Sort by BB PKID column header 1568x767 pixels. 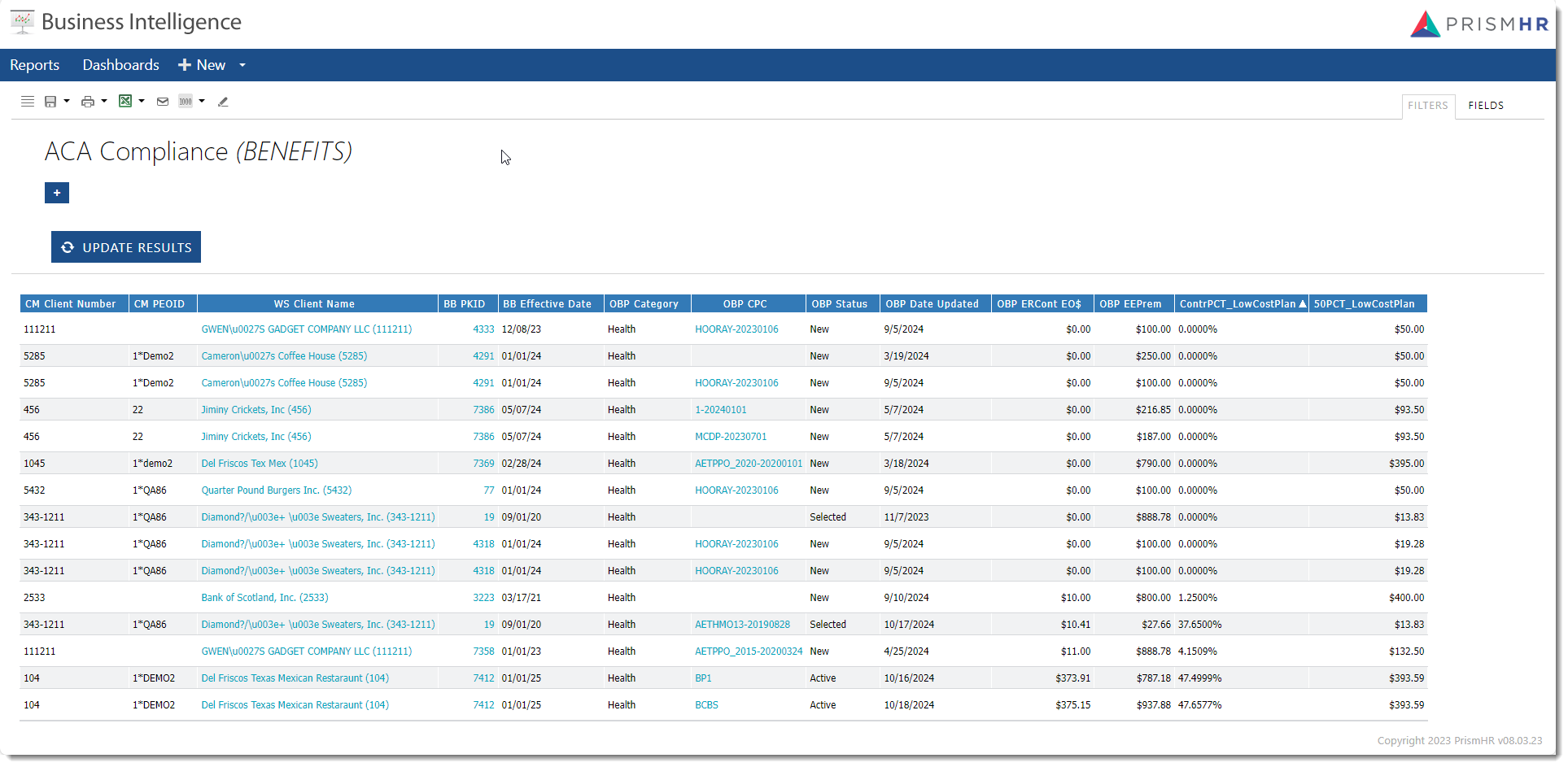468,304
